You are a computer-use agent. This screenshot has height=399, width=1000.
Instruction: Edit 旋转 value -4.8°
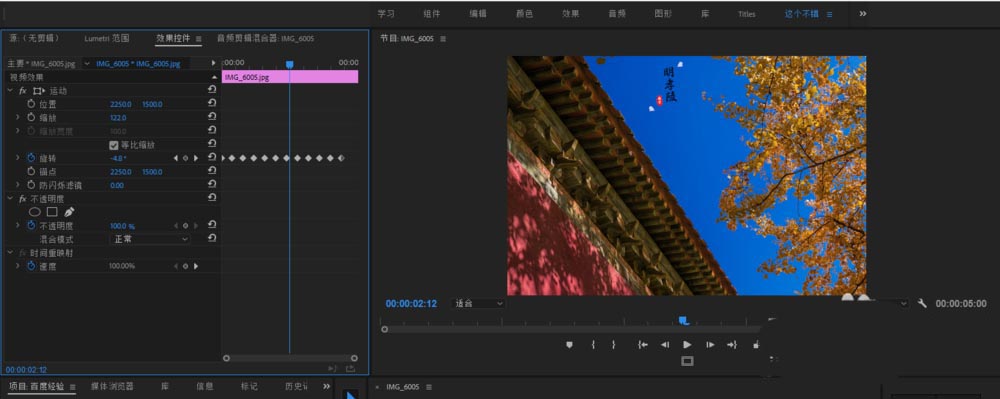(118, 158)
